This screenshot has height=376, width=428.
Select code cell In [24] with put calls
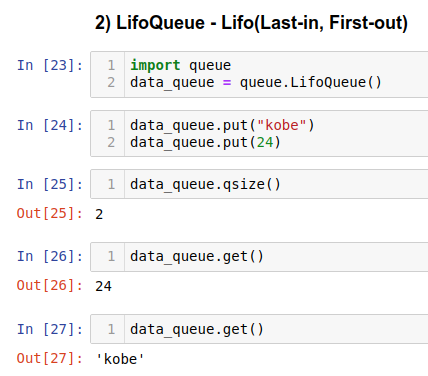coord(259,133)
